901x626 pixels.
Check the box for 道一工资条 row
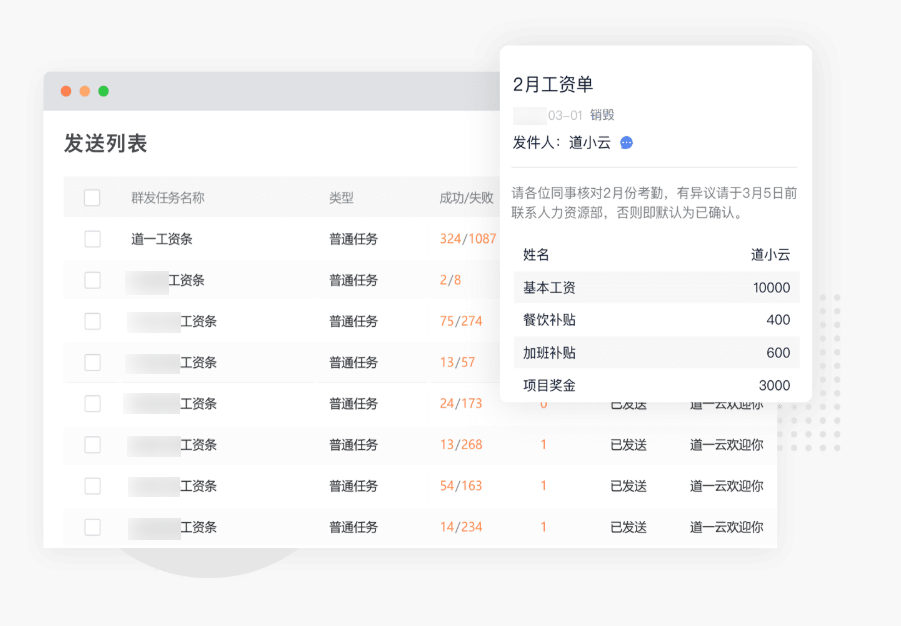92,239
